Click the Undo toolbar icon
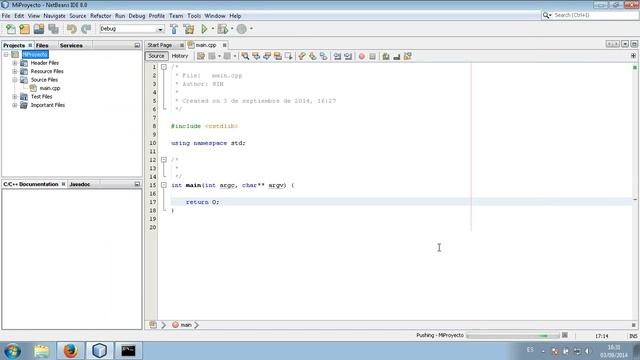640x360 pixels. pos(71,29)
